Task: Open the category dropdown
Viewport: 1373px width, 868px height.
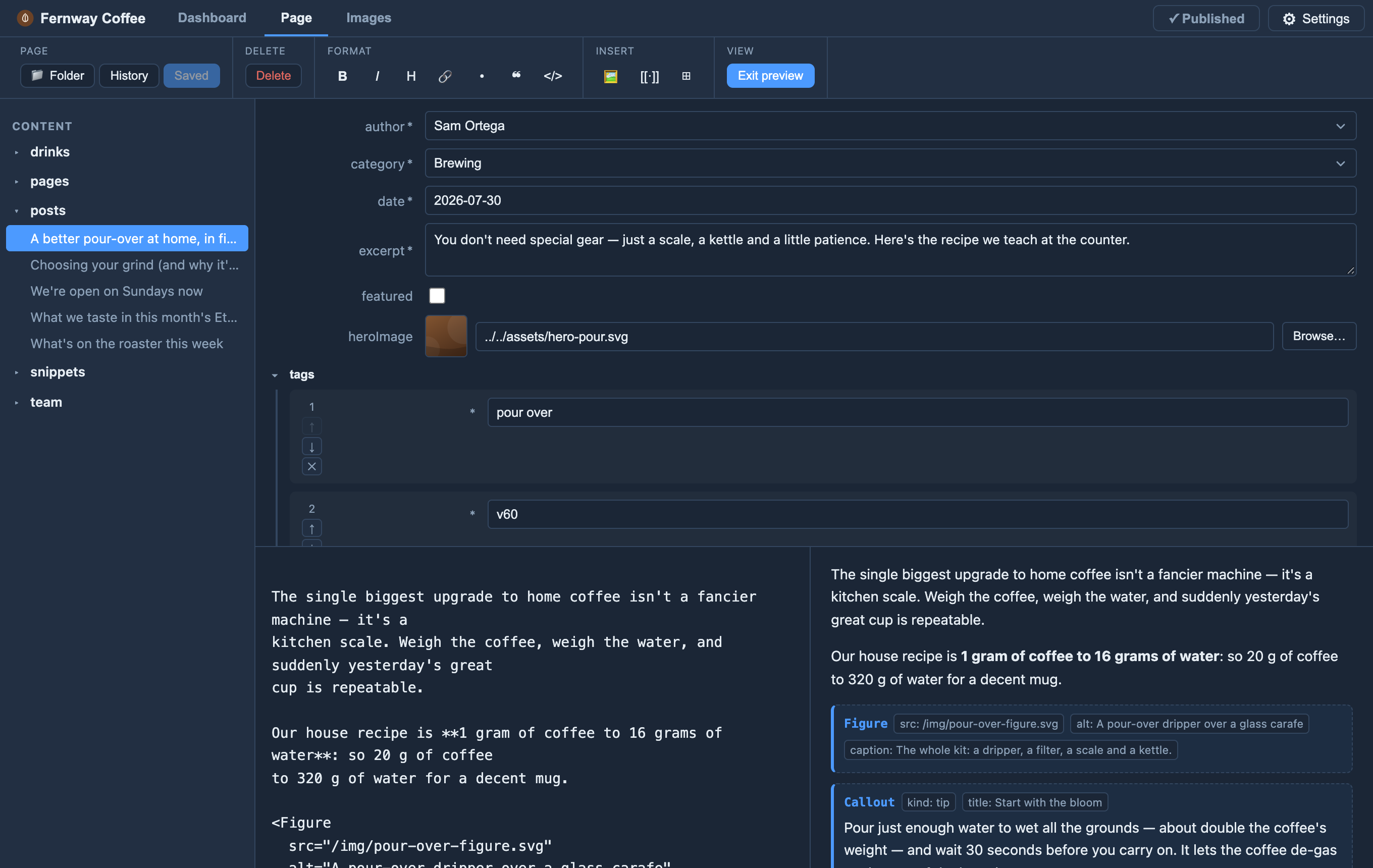Action: pos(890,163)
